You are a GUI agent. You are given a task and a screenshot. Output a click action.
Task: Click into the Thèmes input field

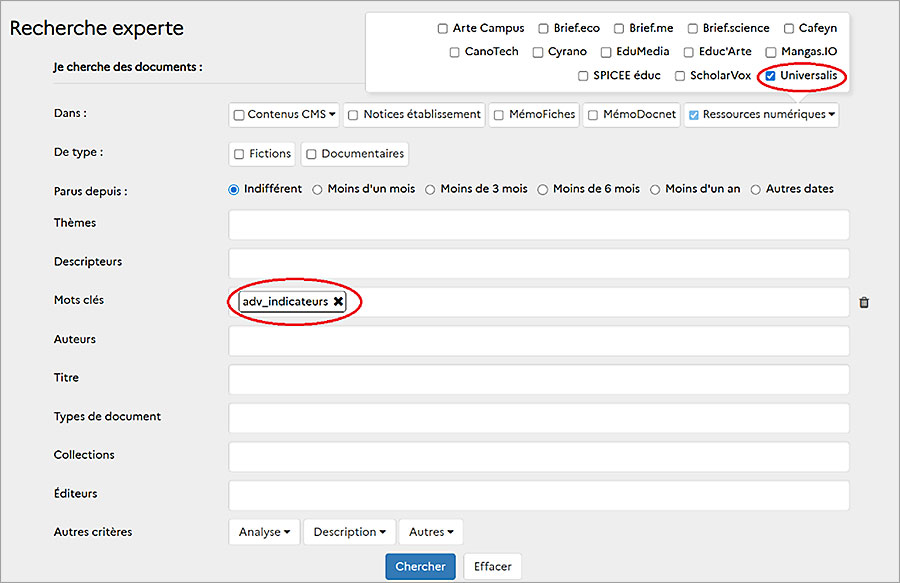click(x=538, y=225)
